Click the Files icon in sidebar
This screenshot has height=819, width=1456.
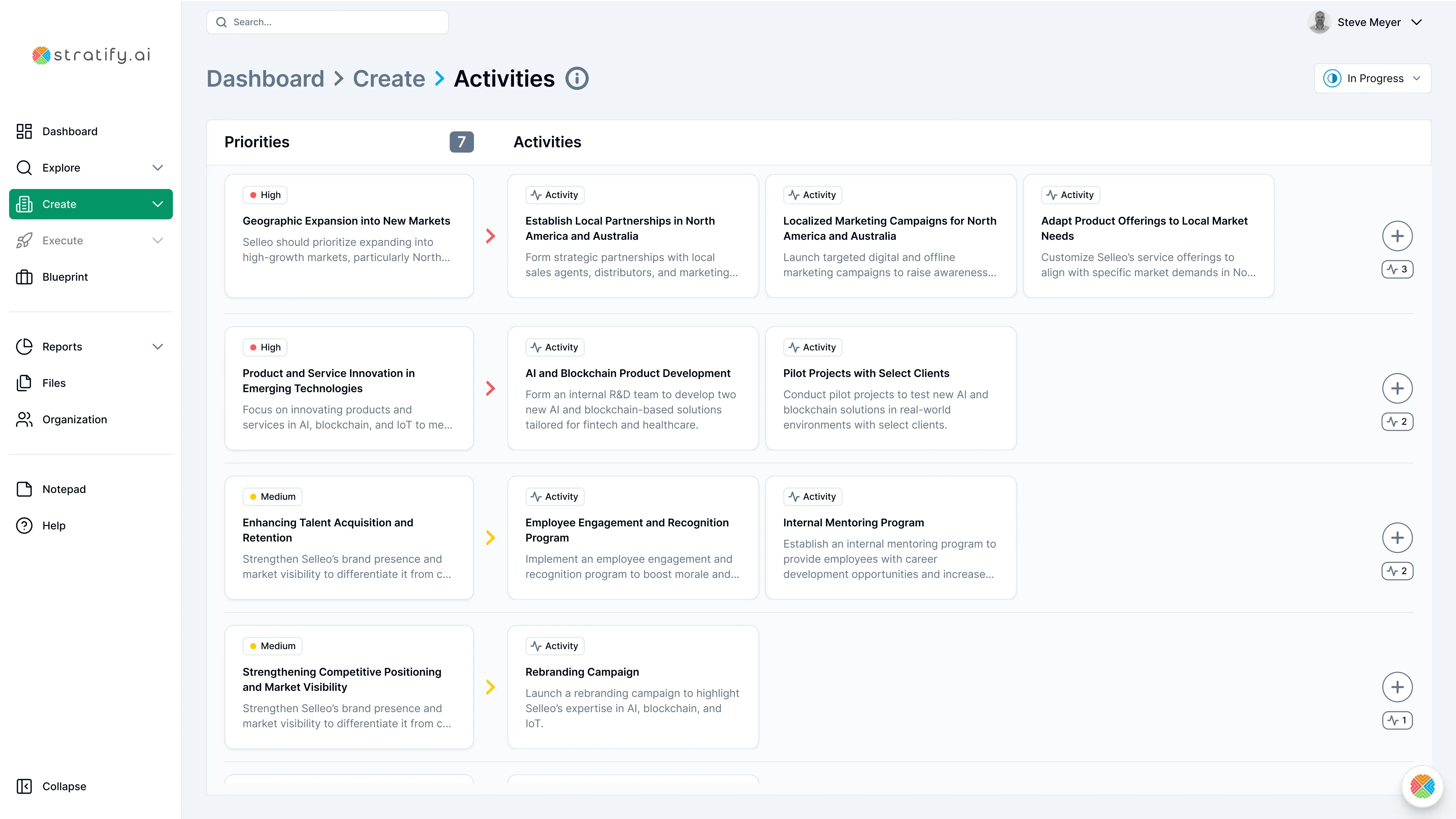tap(24, 383)
